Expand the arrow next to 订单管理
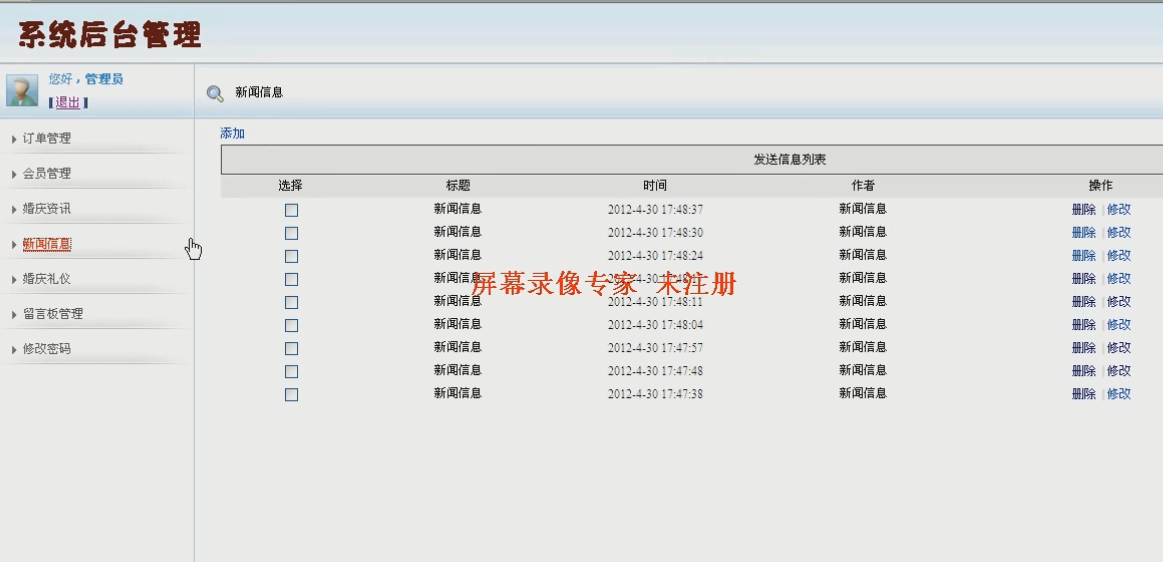 [x=13, y=139]
